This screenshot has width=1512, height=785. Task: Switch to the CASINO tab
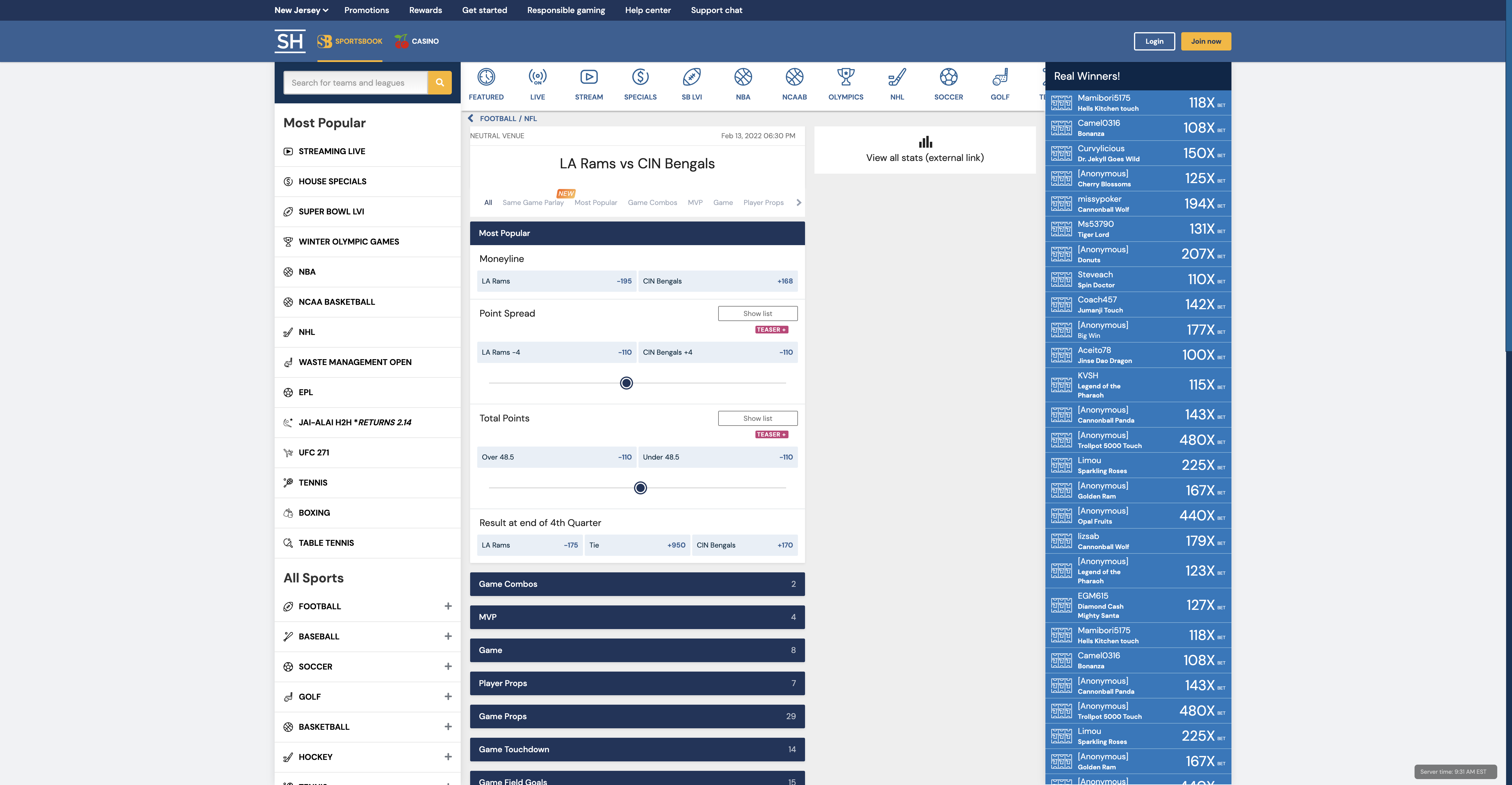(x=417, y=41)
